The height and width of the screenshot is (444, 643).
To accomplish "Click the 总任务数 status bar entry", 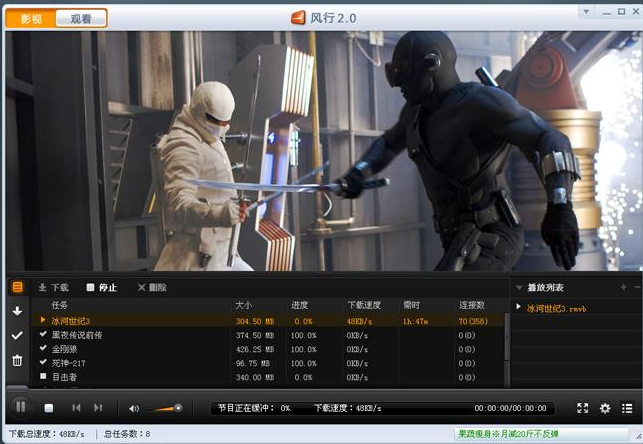I will click(x=127, y=434).
